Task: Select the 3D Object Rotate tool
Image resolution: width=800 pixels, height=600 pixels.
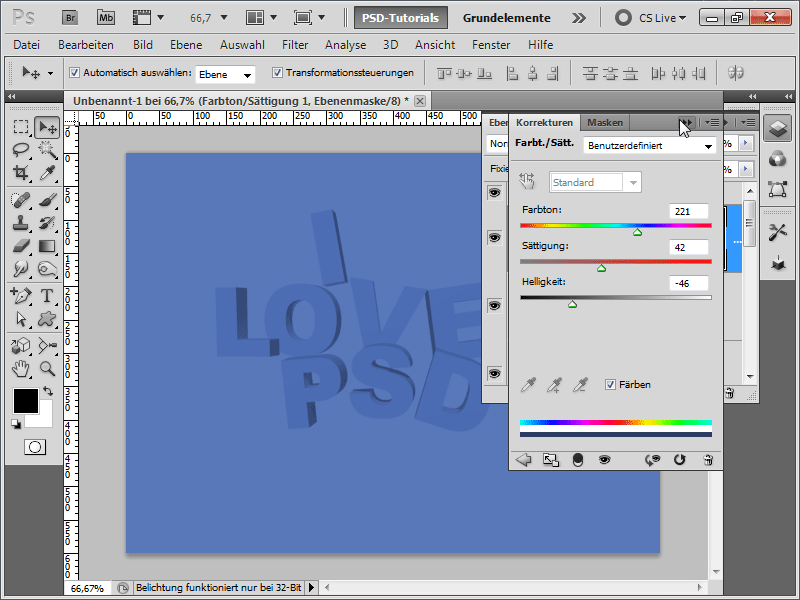Action: (21, 345)
